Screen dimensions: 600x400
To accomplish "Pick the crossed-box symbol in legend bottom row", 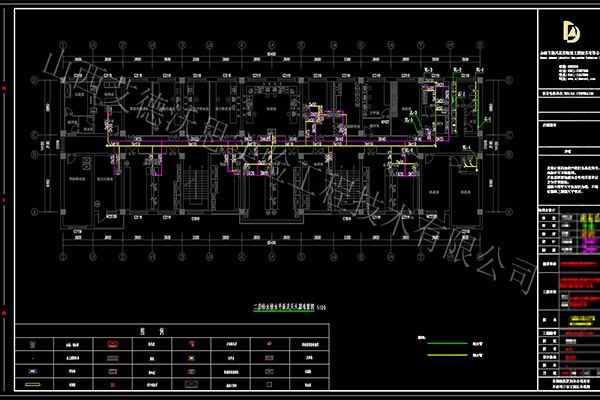I will click(x=189, y=382).
